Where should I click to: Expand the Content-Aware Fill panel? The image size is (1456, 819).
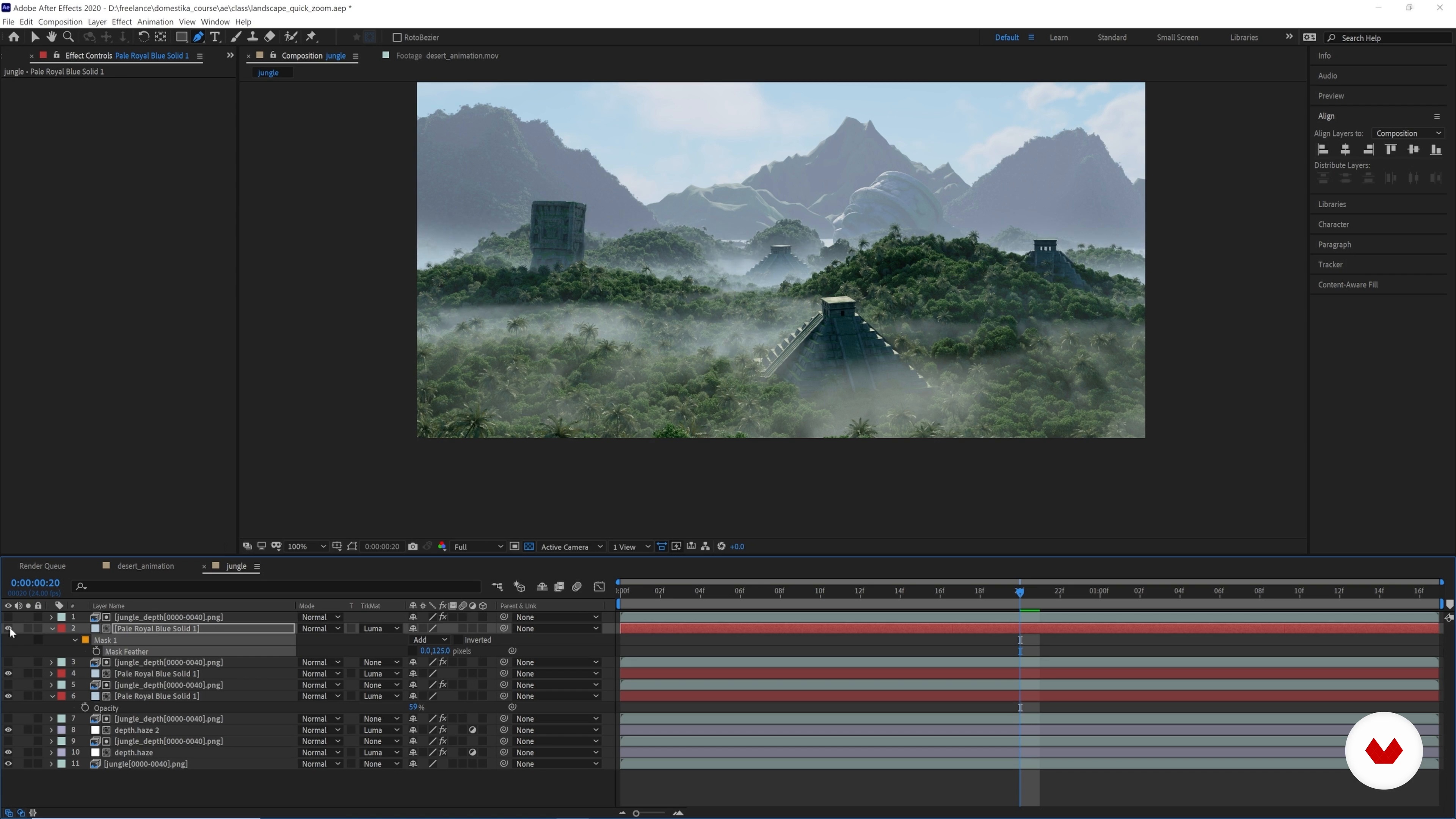point(1348,284)
